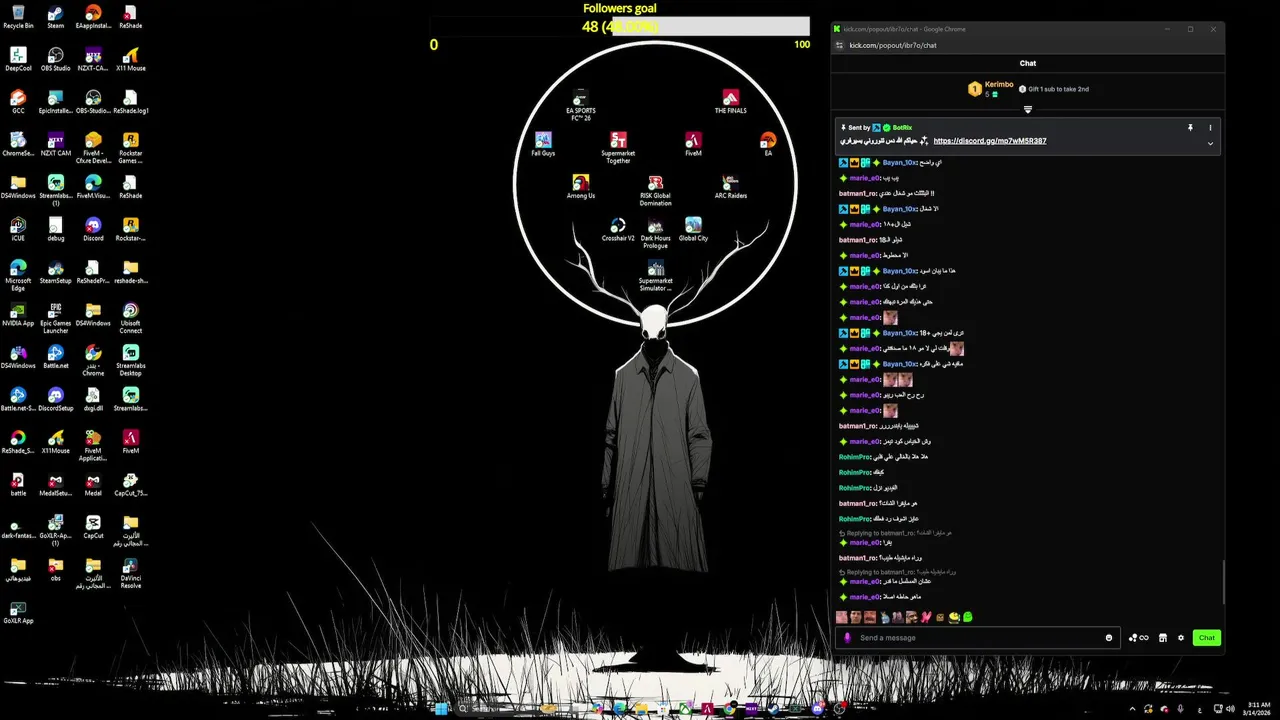
Task: Click the Followers goal progress bar
Action: click(x=620, y=26)
